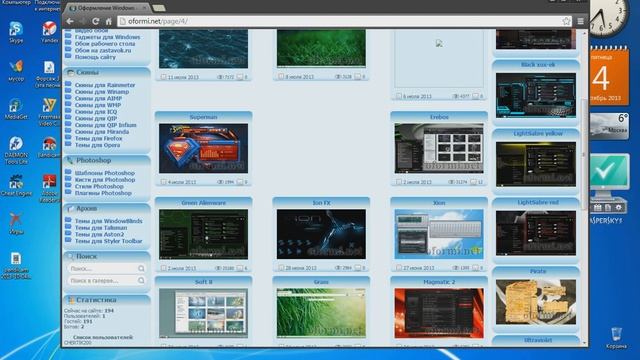The width and height of the screenshot is (640, 360).
Task: Open Темы для WindowBlinds link
Action: pos(109,221)
